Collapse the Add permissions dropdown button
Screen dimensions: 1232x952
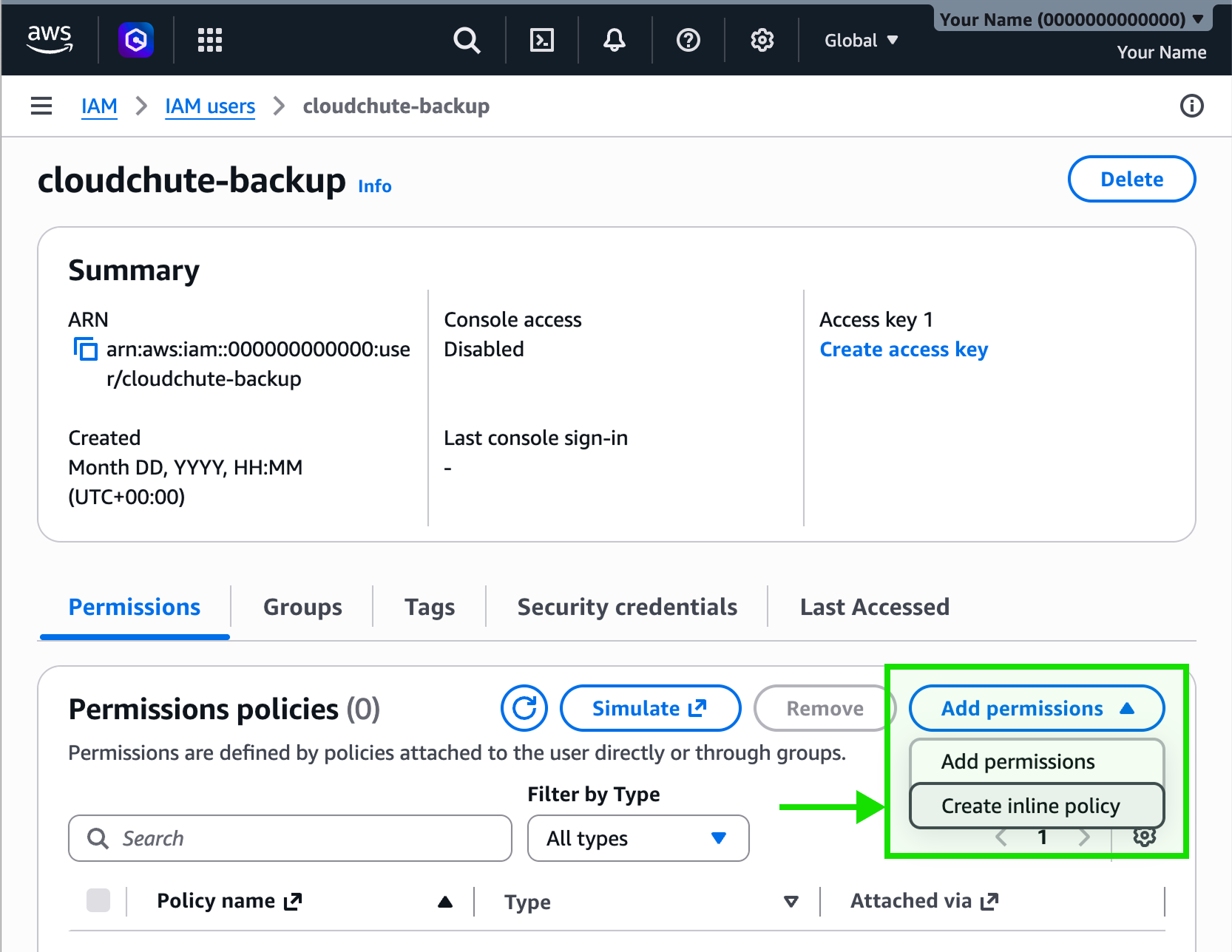pyautogui.click(x=1037, y=708)
